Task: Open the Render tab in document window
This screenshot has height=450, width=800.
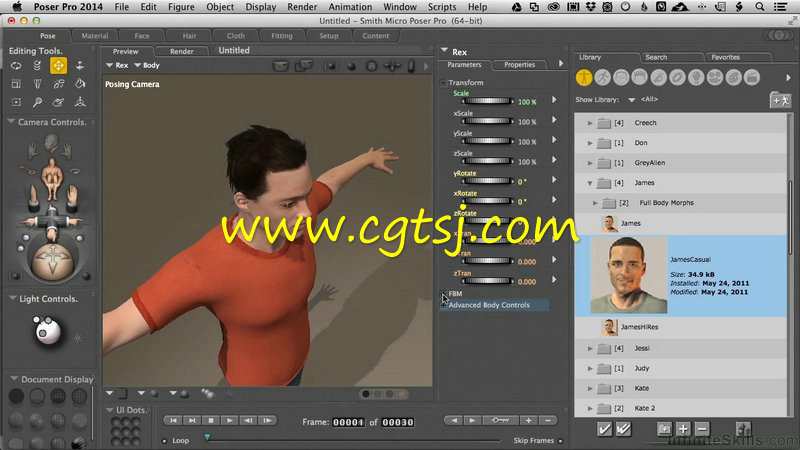Action: pos(182,51)
